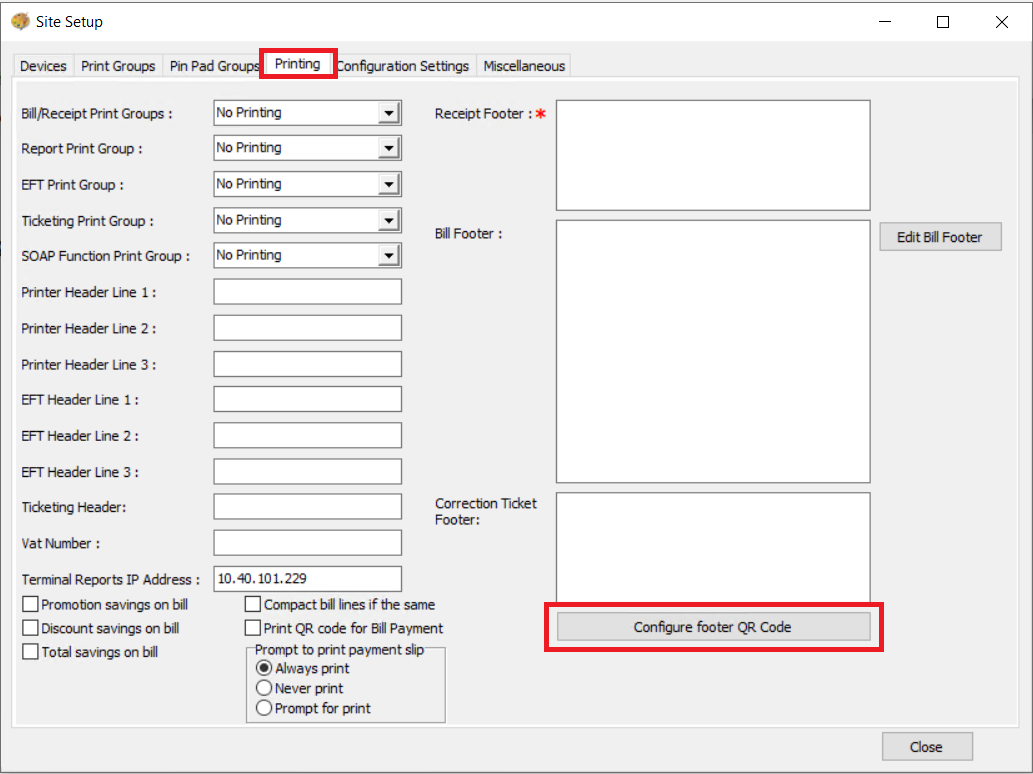
Task: Click the Site Setup app icon in title bar
Action: [x=20, y=21]
